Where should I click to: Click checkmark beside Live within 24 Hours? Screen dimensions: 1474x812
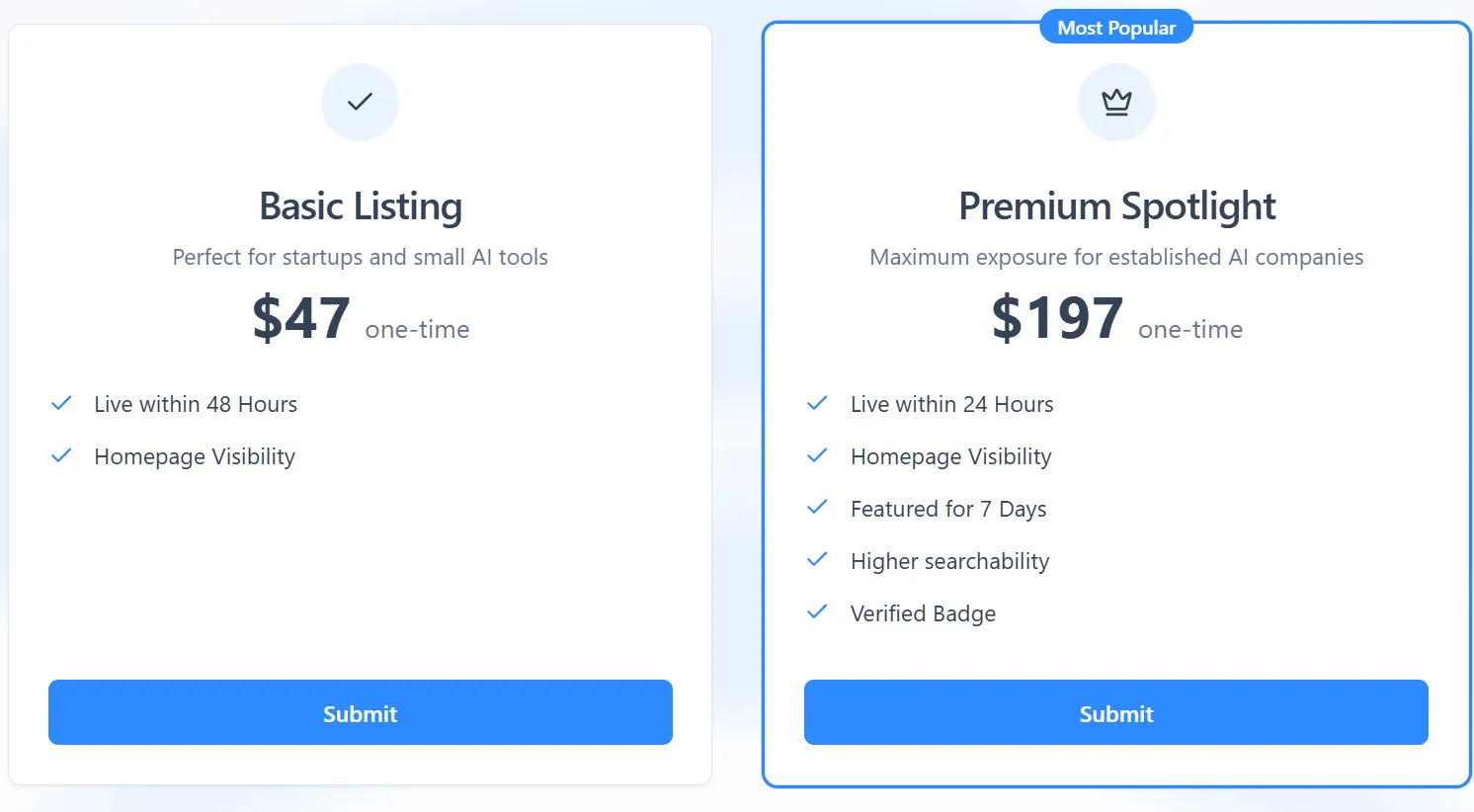pyautogui.click(x=817, y=403)
